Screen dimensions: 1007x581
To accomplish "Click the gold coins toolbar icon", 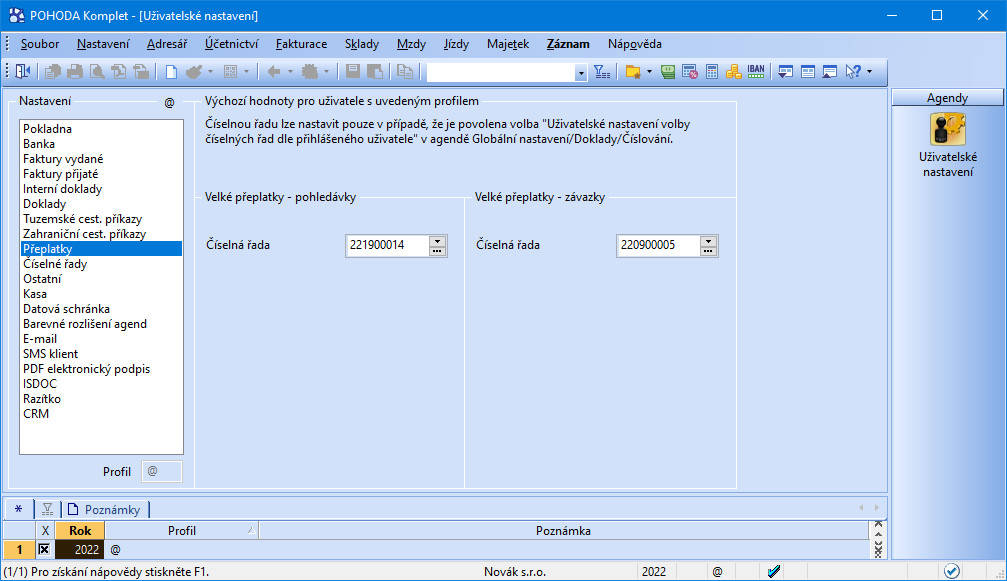I will [733, 71].
